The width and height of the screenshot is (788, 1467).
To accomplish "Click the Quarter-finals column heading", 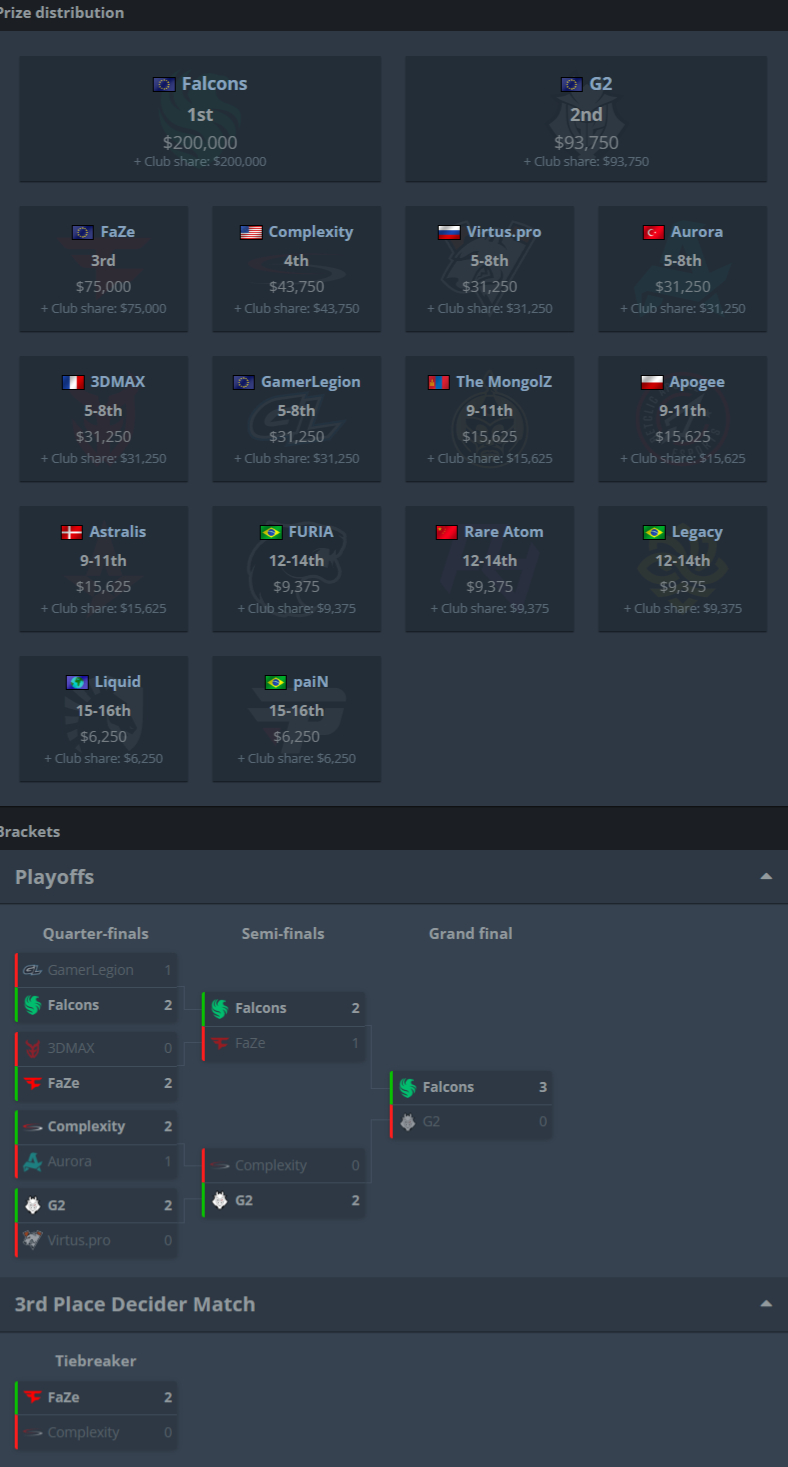I will [96, 933].
